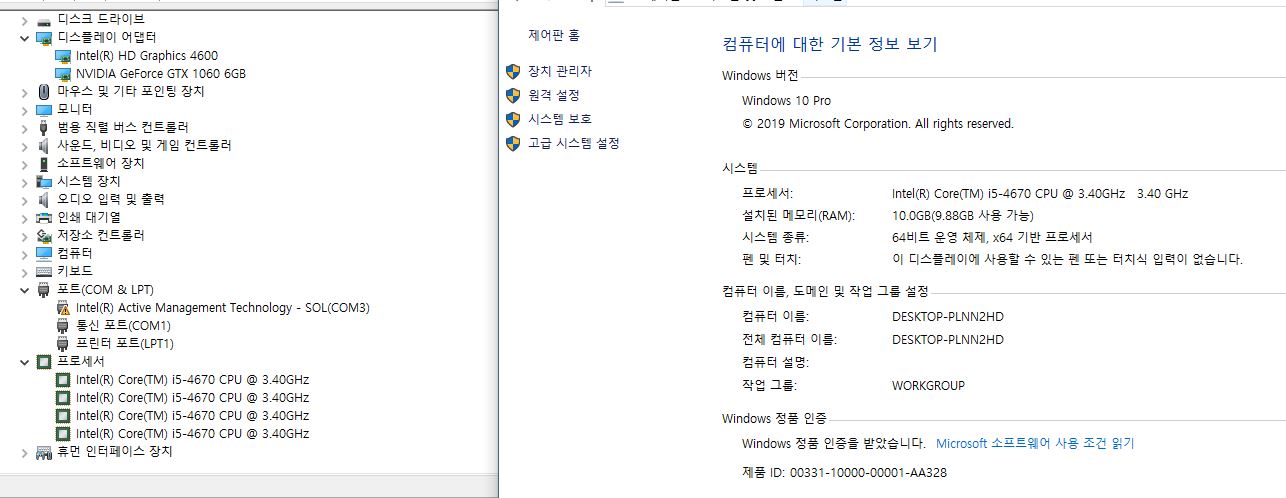Collapse the 디스플레이 어댑터 category
This screenshot has width=1286, height=498.
24,37
